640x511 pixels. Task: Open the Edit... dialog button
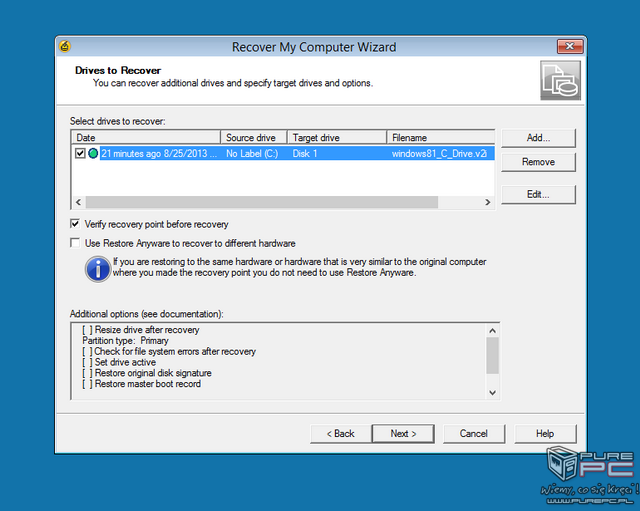(x=538, y=194)
